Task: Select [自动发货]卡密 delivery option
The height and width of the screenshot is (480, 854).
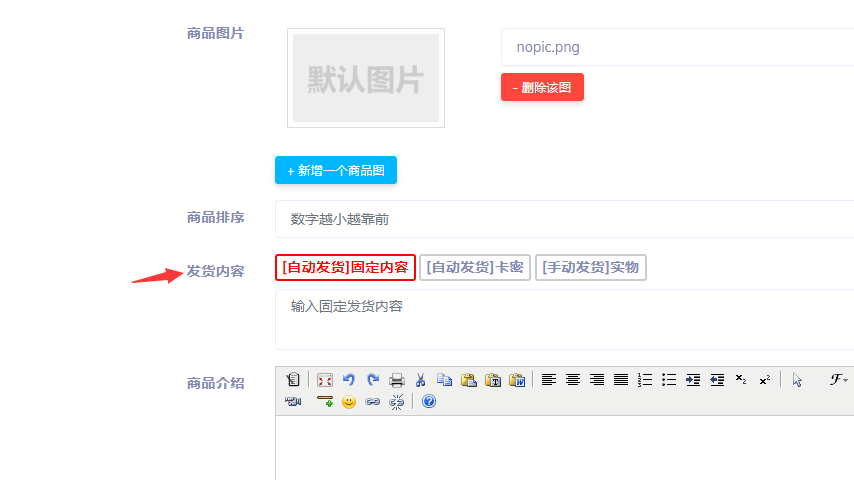Action: [x=475, y=268]
